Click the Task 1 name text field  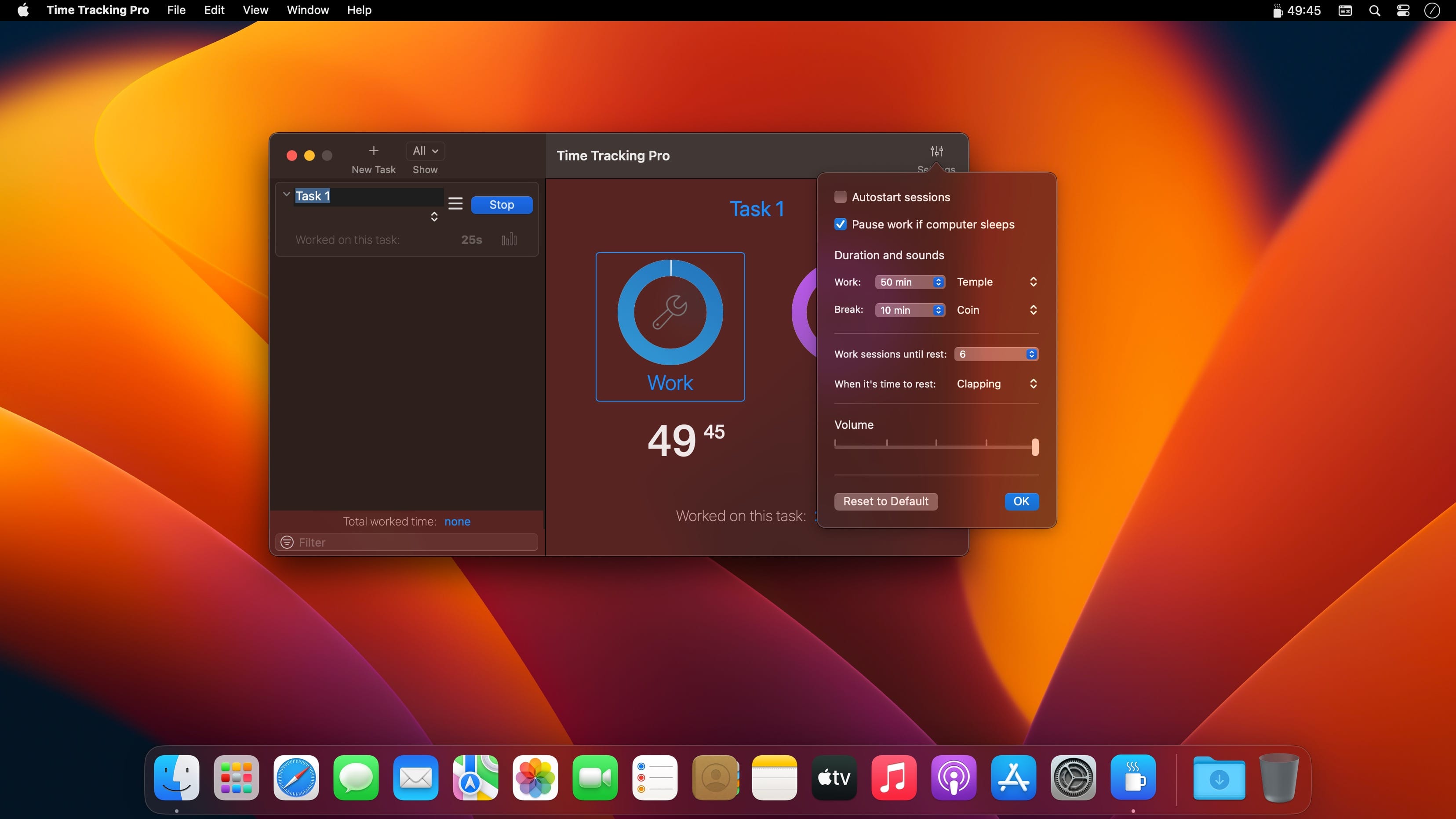click(368, 196)
